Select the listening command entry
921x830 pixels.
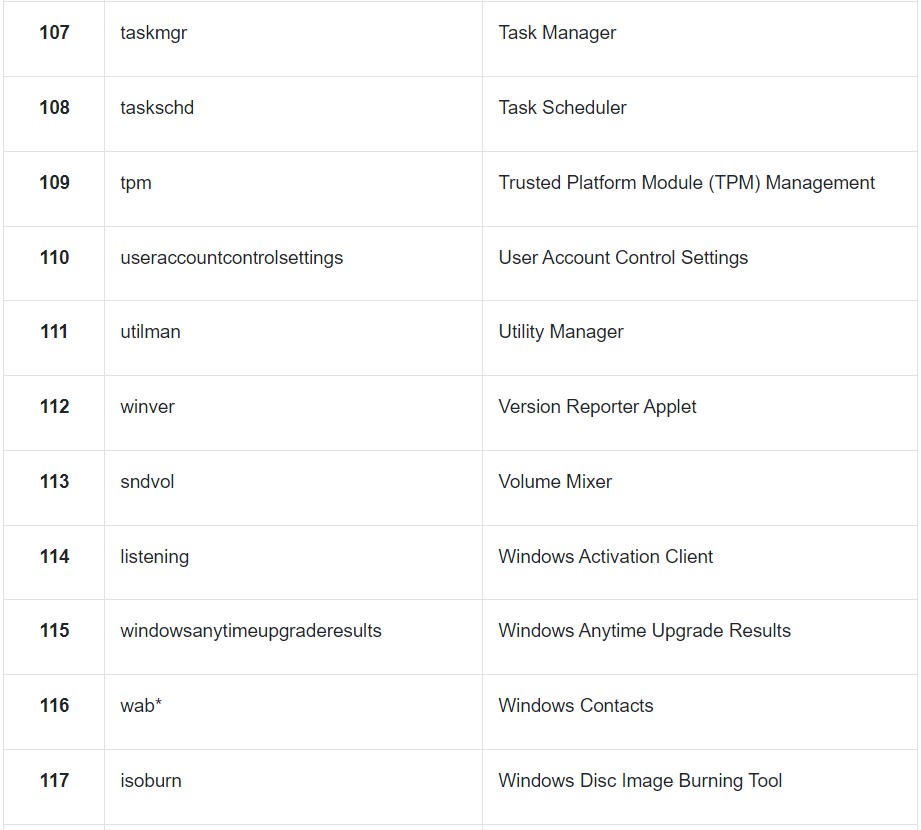(x=154, y=557)
